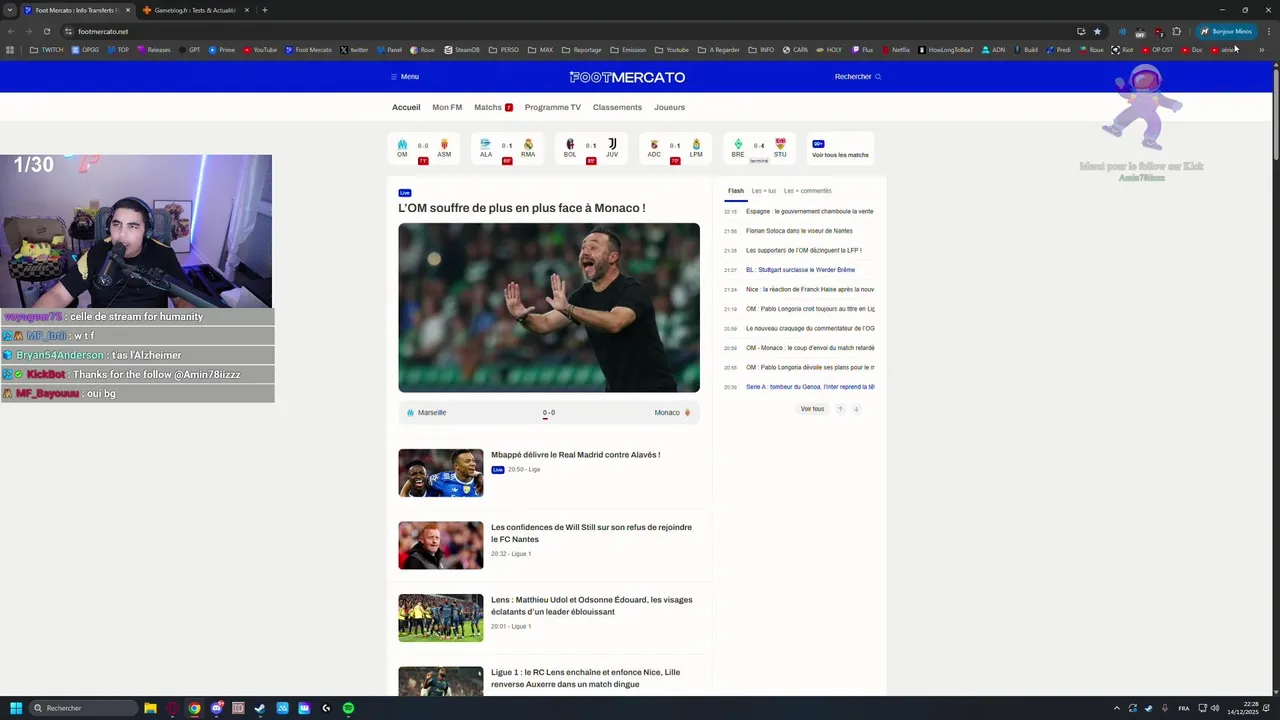This screenshot has height=720, width=1280.
Task: Click the up arrow in Flash list
Action: 840,409
